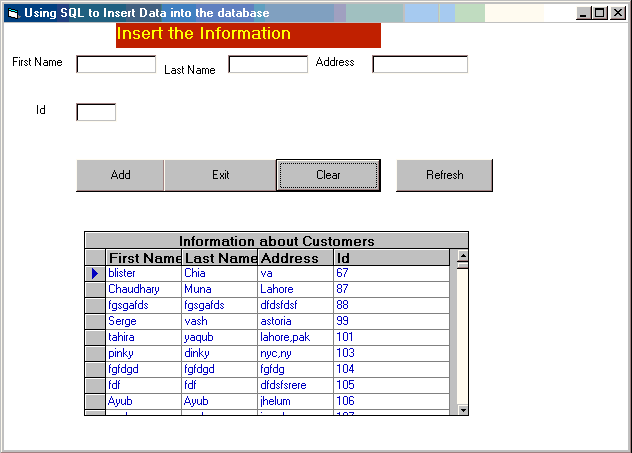Click the Address column header
This screenshot has height=453, width=632.
295,258
